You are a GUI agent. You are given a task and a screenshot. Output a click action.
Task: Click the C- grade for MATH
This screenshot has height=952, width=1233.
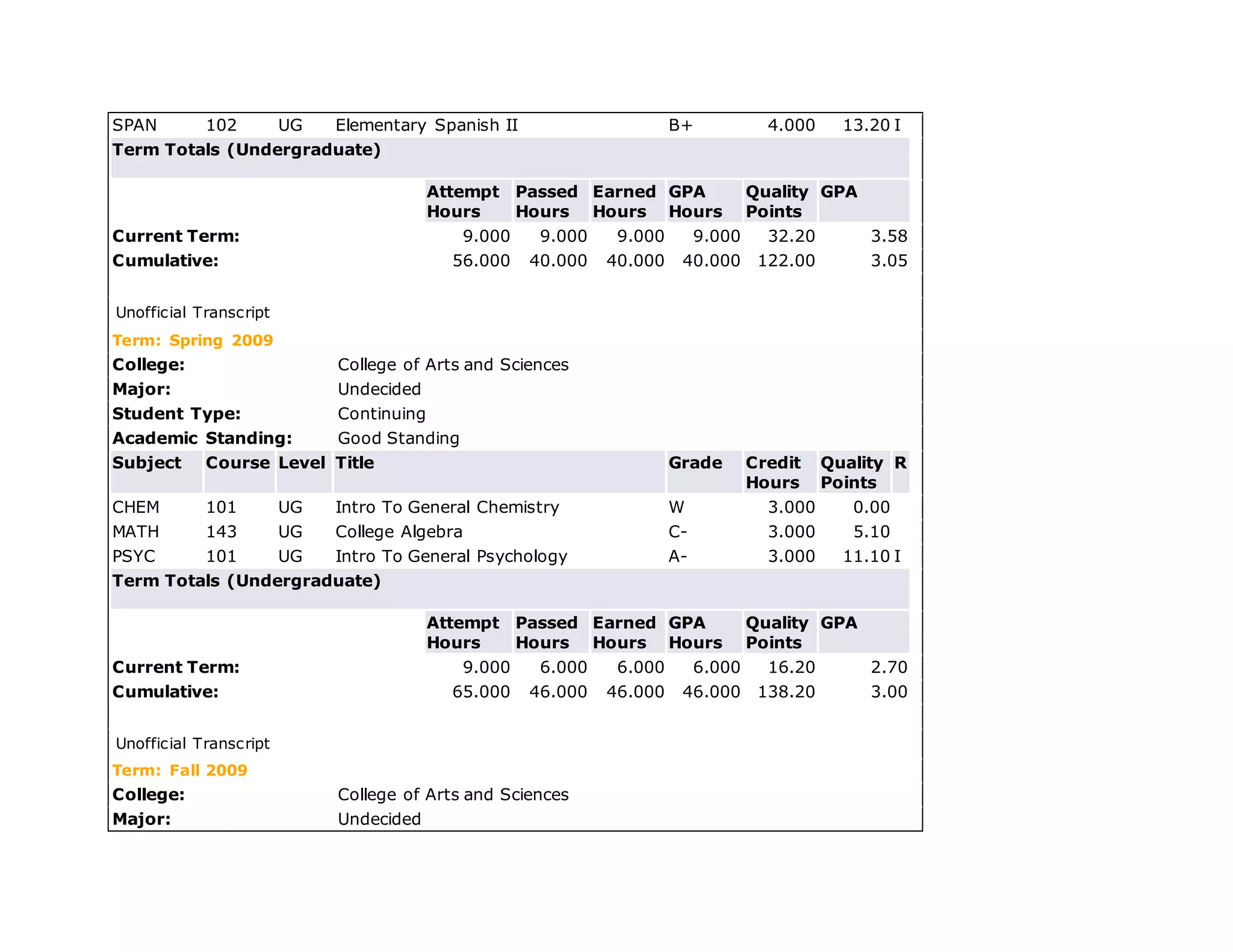(x=678, y=532)
